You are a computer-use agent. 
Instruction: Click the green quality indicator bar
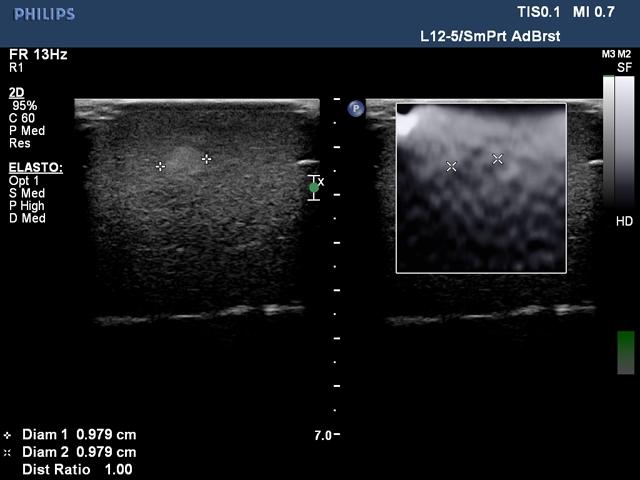625,353
